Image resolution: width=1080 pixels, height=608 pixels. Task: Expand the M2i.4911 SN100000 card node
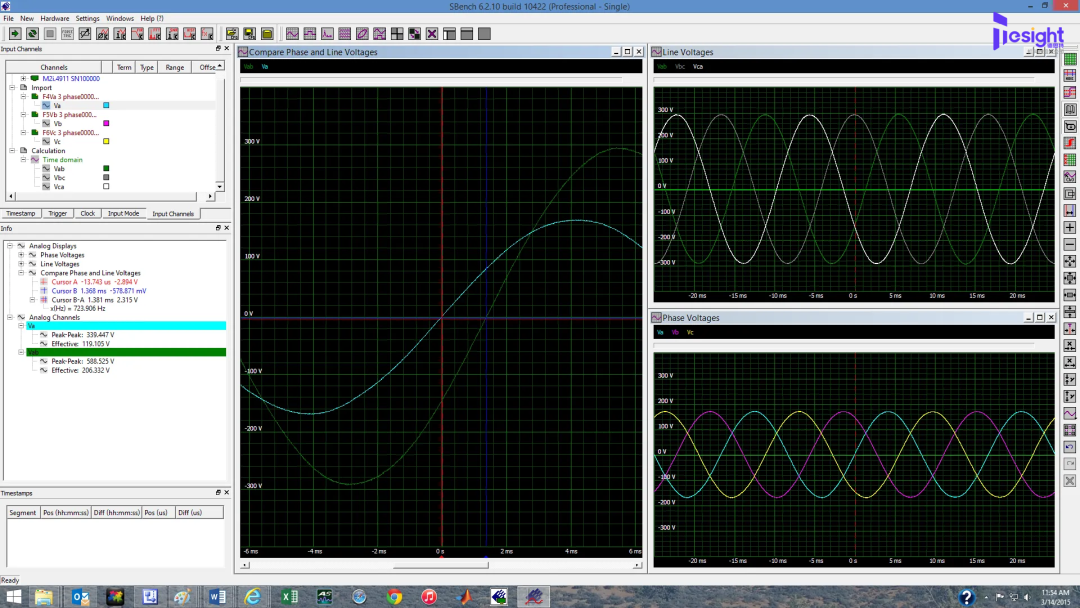(23, 78)
